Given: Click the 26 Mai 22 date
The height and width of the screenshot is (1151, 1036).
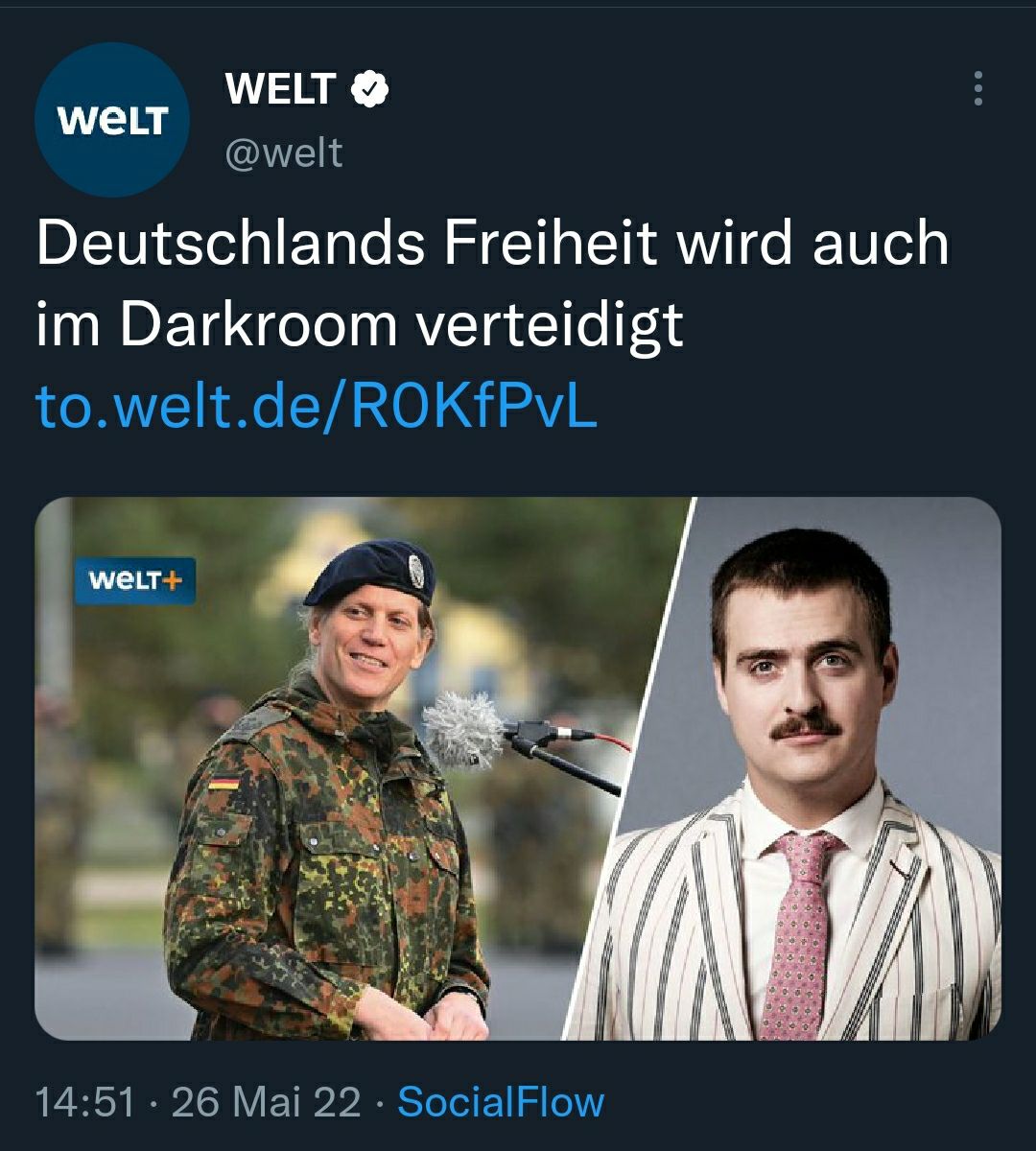Looking at the screenshot, I should 267,1102.
